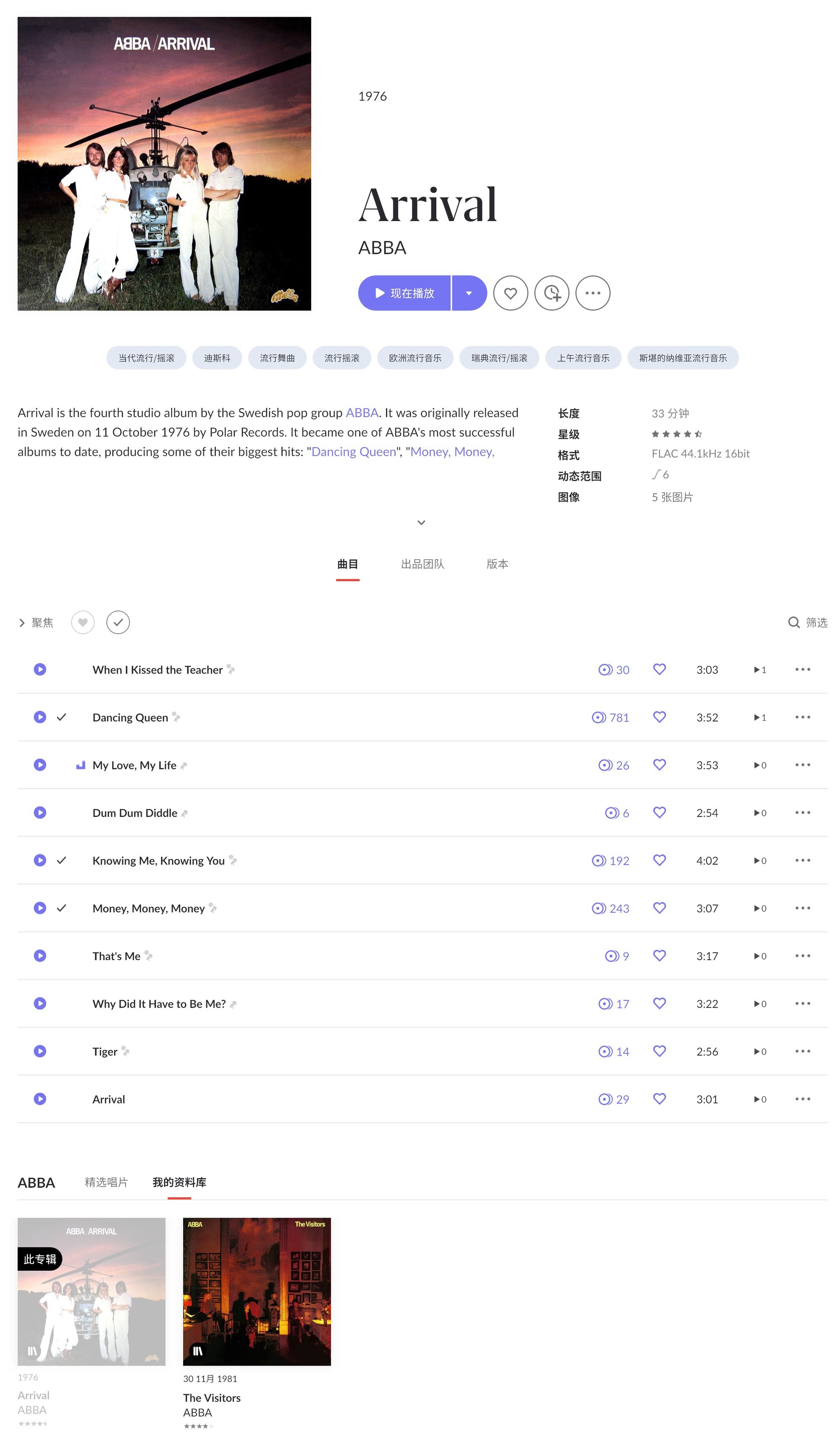Open the ABBA link in the description
Image resolution: width=840 pixels, height=1440 pixels.
(362, 413)
